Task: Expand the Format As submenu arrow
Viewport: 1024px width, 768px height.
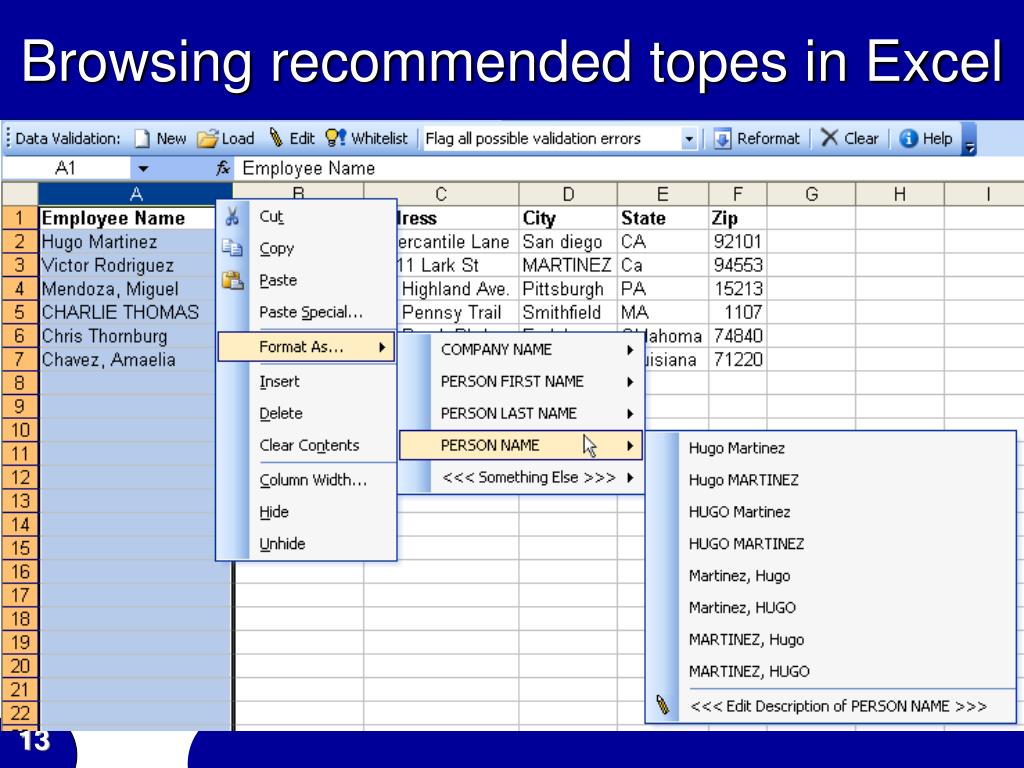Action: [x=382, y=347]
